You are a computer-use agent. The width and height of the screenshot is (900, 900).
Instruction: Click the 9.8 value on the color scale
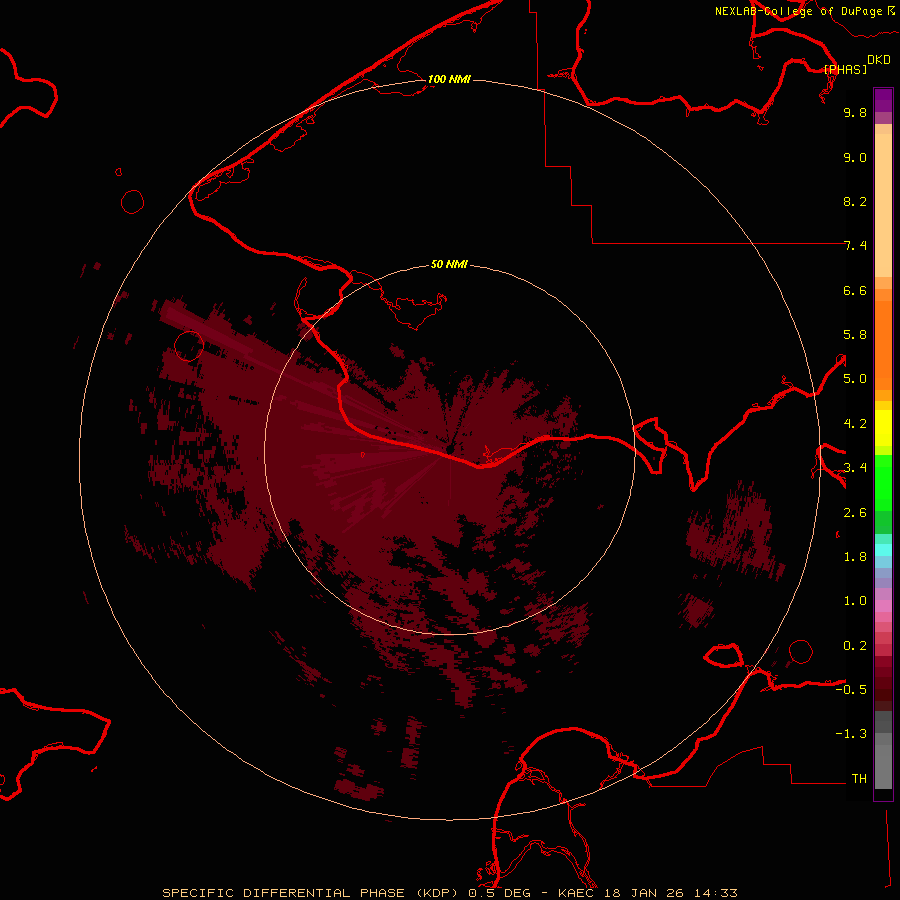click(855, 112)
